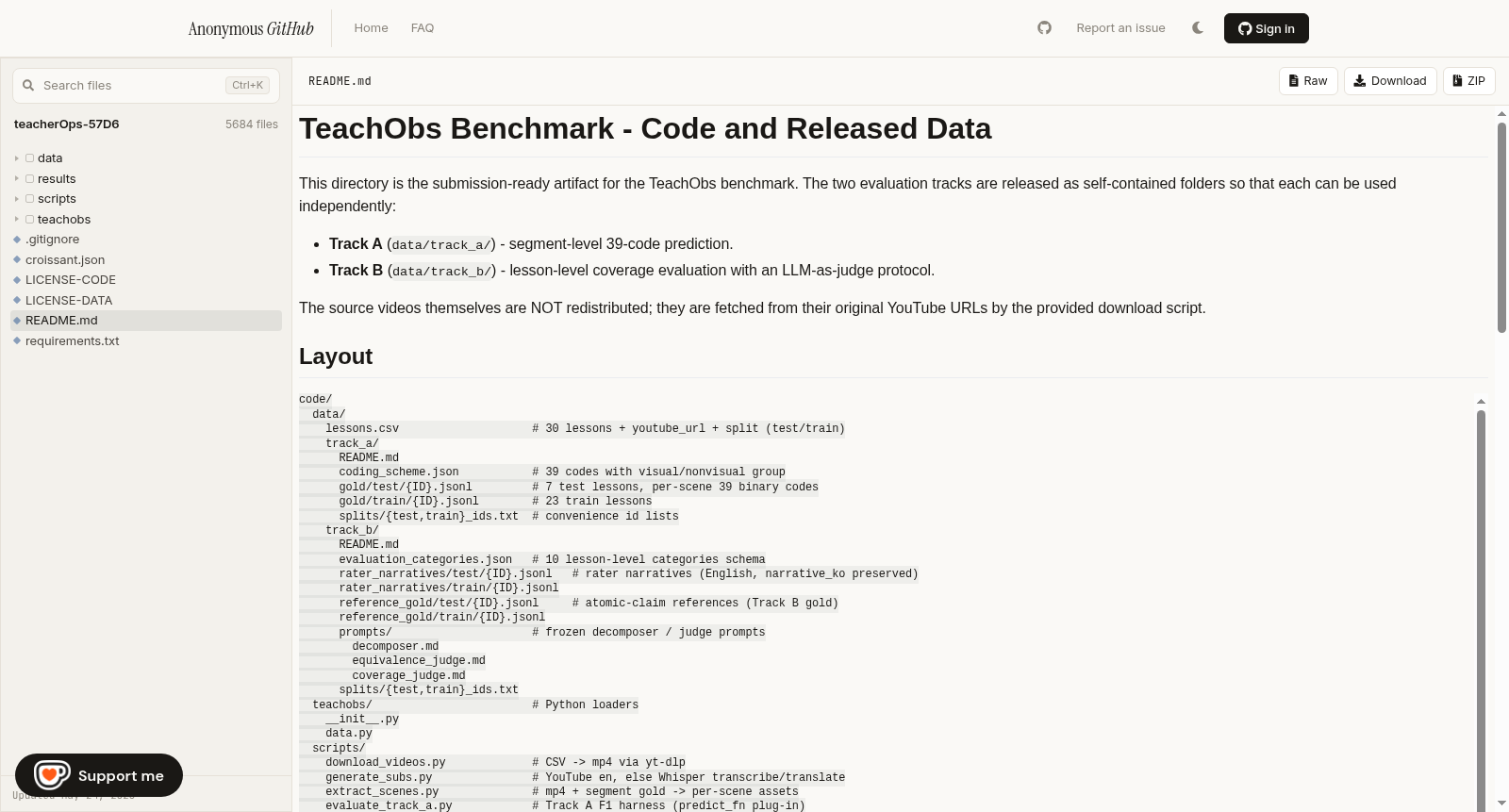Click the Layout heading
This screenshot has height=812, width=1509.
pyautogui.click(x=336, y=356)
